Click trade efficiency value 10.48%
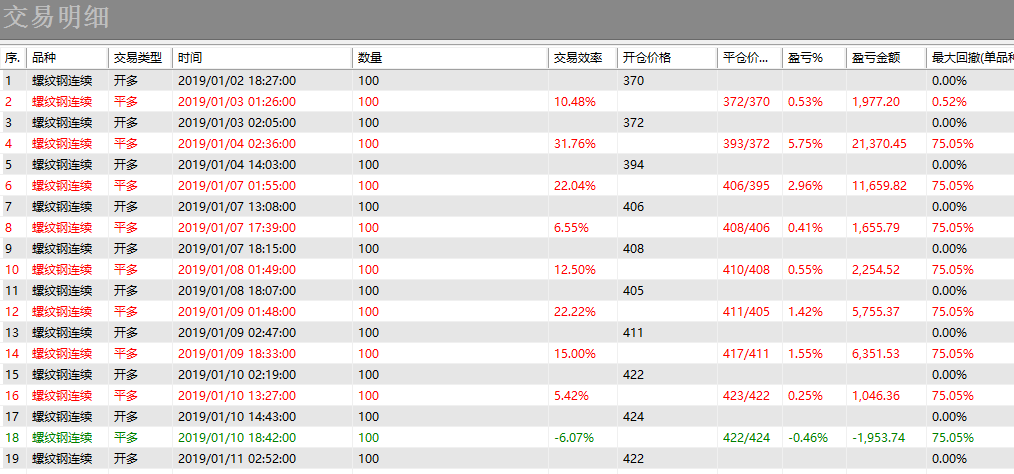This screenshot has height=474, width=1014. [575, 102]
